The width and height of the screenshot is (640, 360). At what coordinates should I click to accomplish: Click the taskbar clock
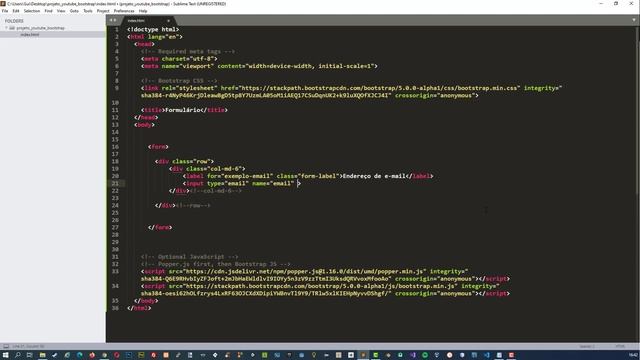point(633,355)
